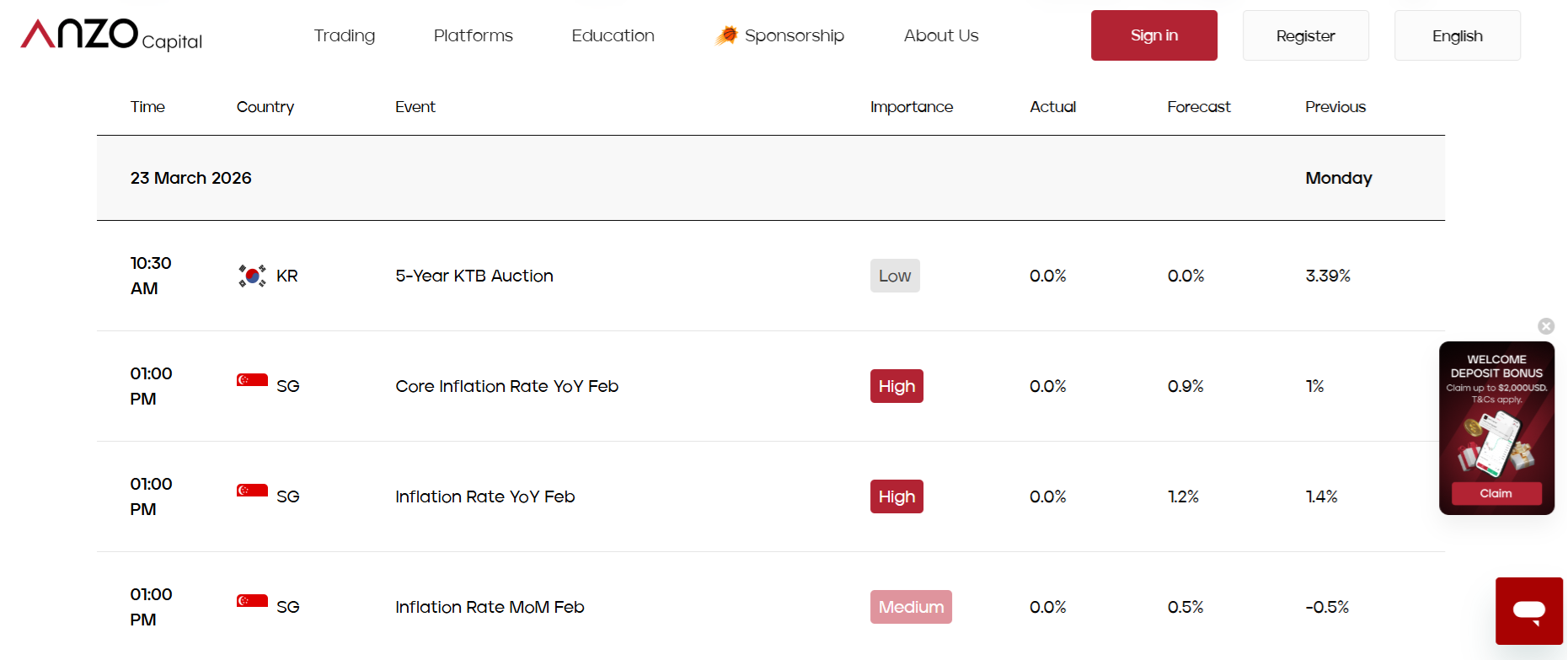
Task: Click the Register button
Action: coord(1306,35)
